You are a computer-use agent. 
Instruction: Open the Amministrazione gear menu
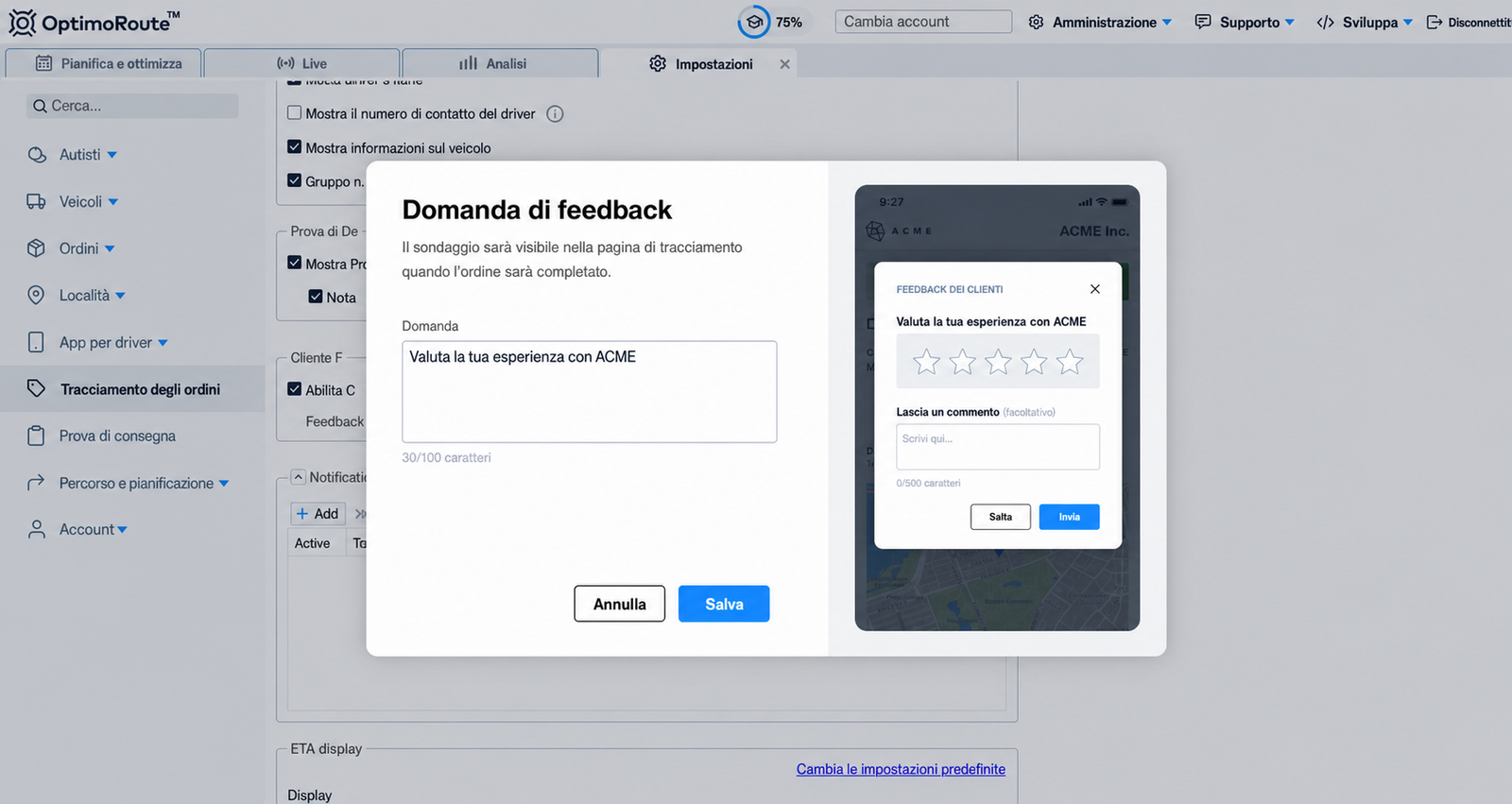tap(1100, 22)
